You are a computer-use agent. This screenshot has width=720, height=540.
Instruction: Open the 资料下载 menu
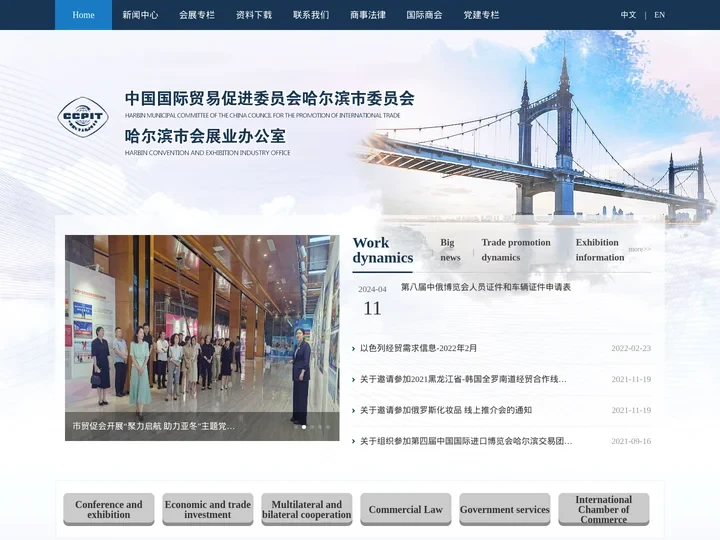254,15
